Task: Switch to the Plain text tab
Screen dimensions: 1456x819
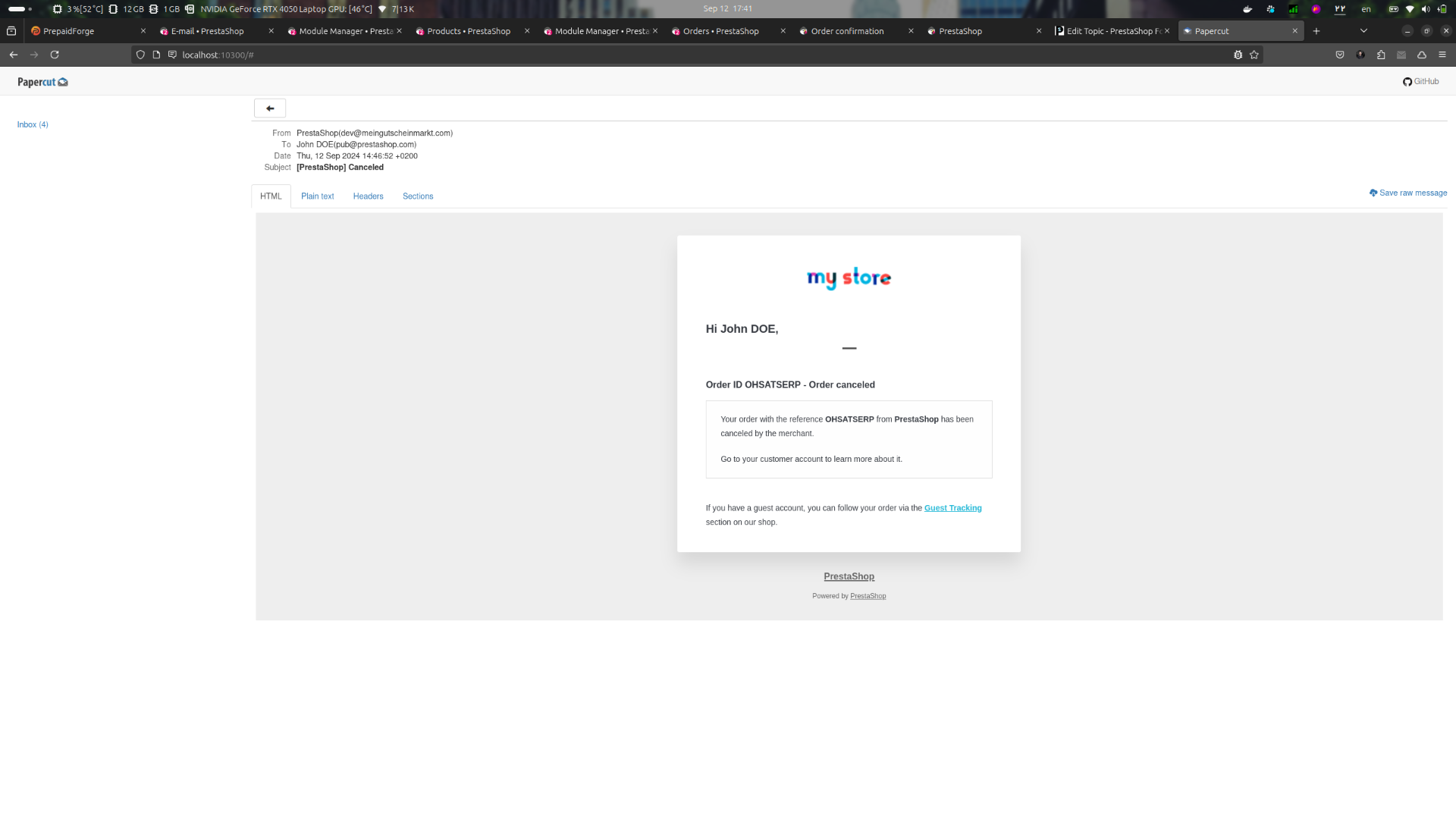Action: (317, 196)
